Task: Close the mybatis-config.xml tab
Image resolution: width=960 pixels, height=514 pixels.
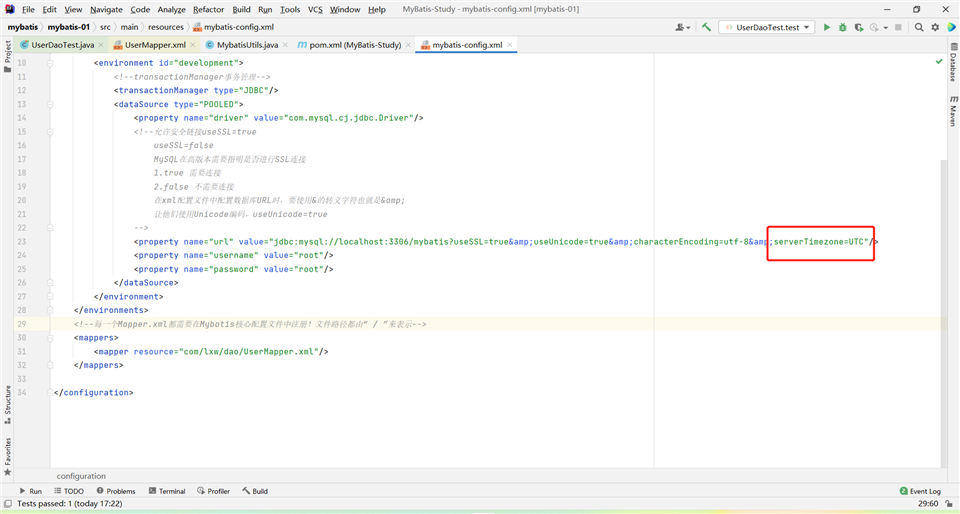Action: [509, 45]
